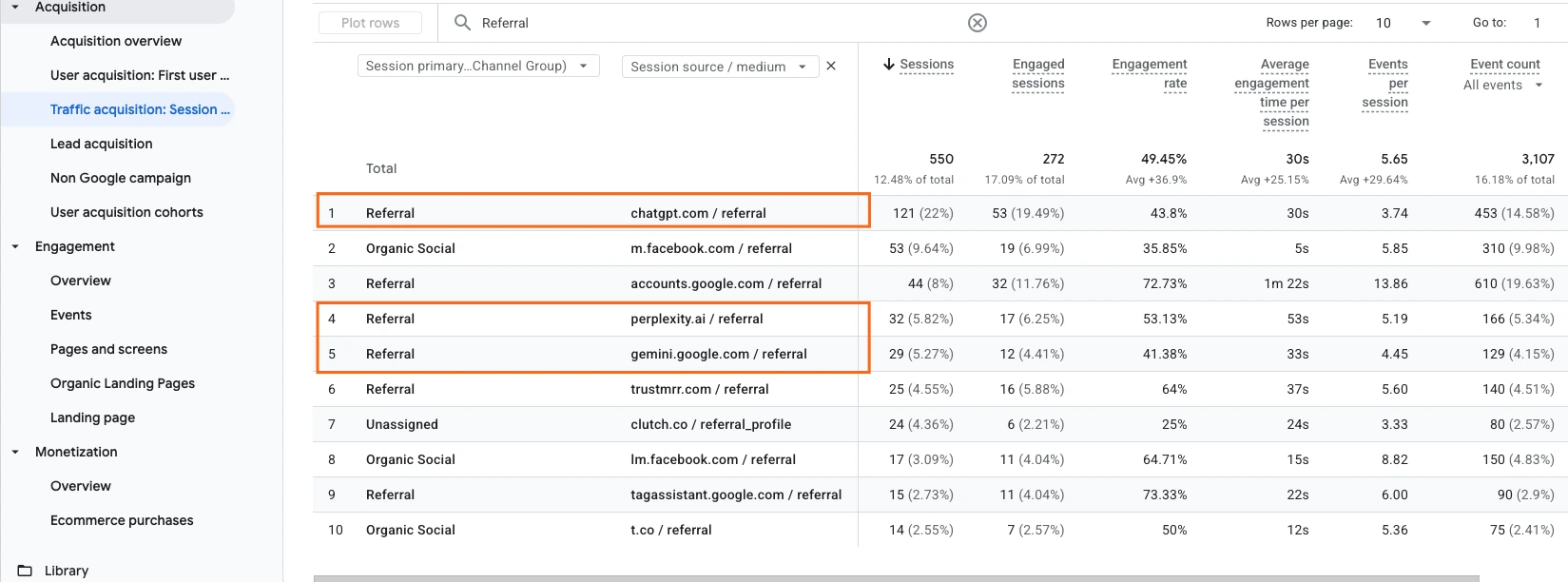
Task: Select Traffic acquisition: Session report
Action: tap(140, 109)
